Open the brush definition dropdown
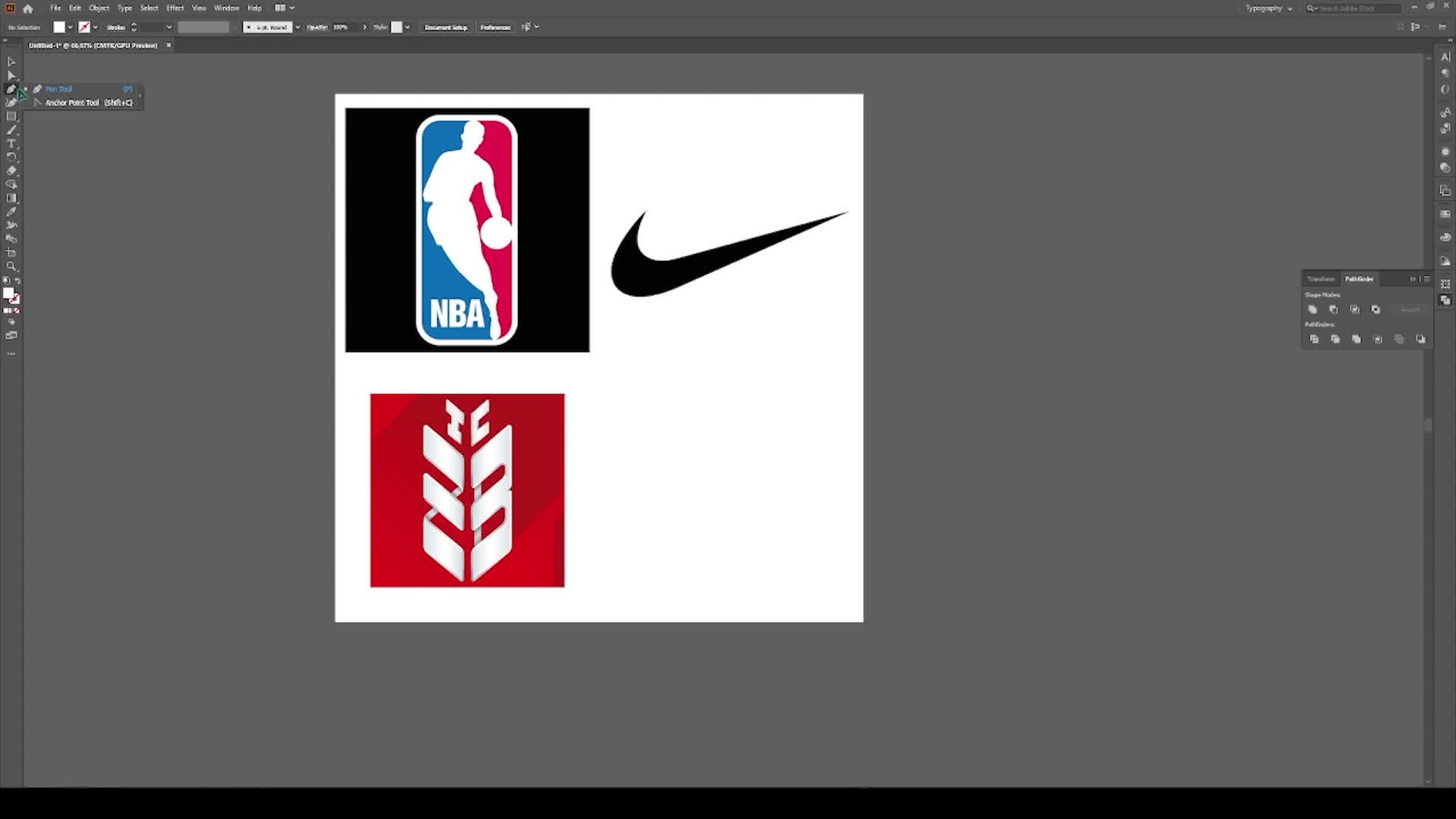Viewport: 1456px width, 819px height. (x=297, y=27)
